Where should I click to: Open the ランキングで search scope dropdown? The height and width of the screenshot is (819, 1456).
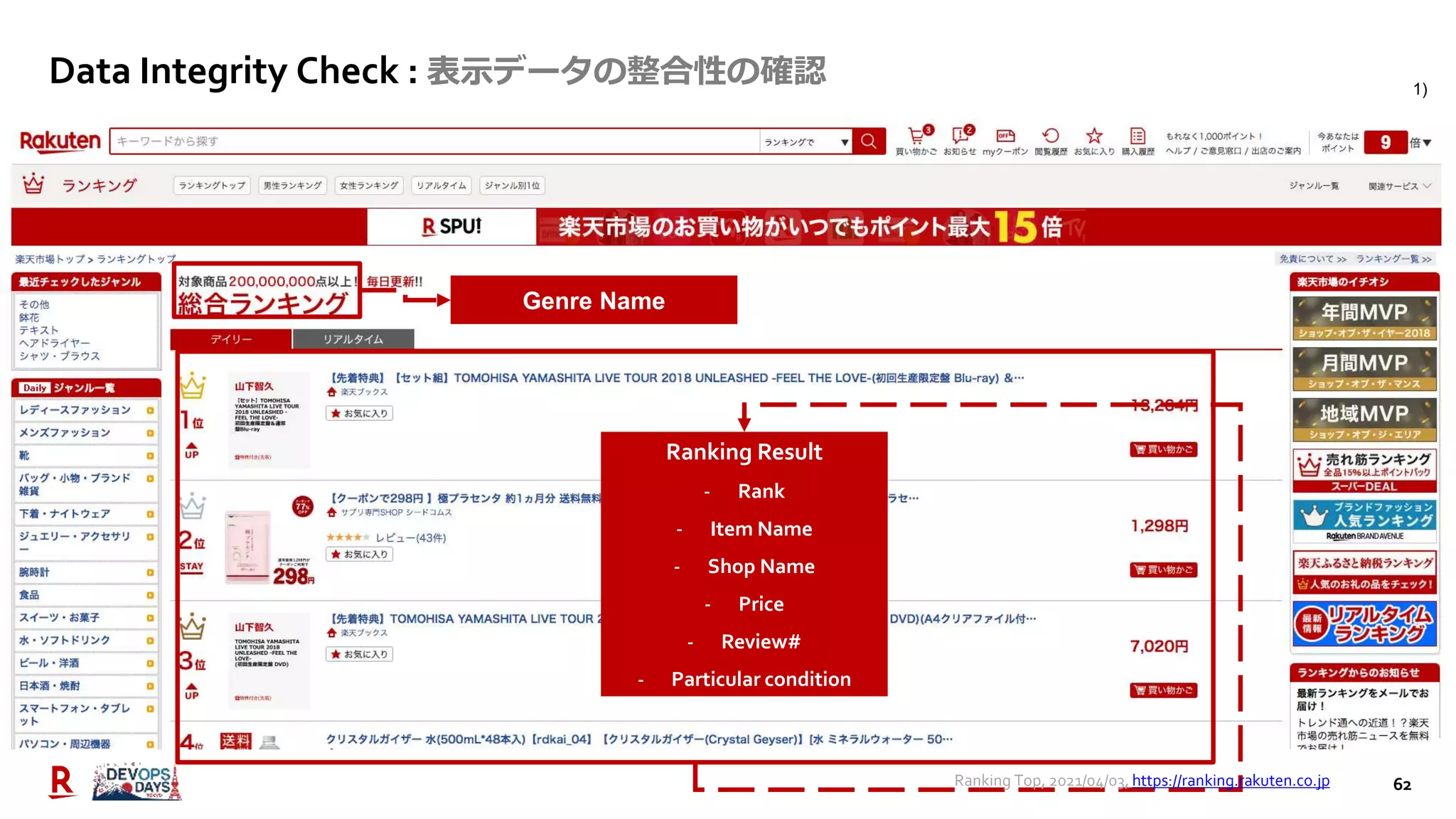click(x=805, y=141)
